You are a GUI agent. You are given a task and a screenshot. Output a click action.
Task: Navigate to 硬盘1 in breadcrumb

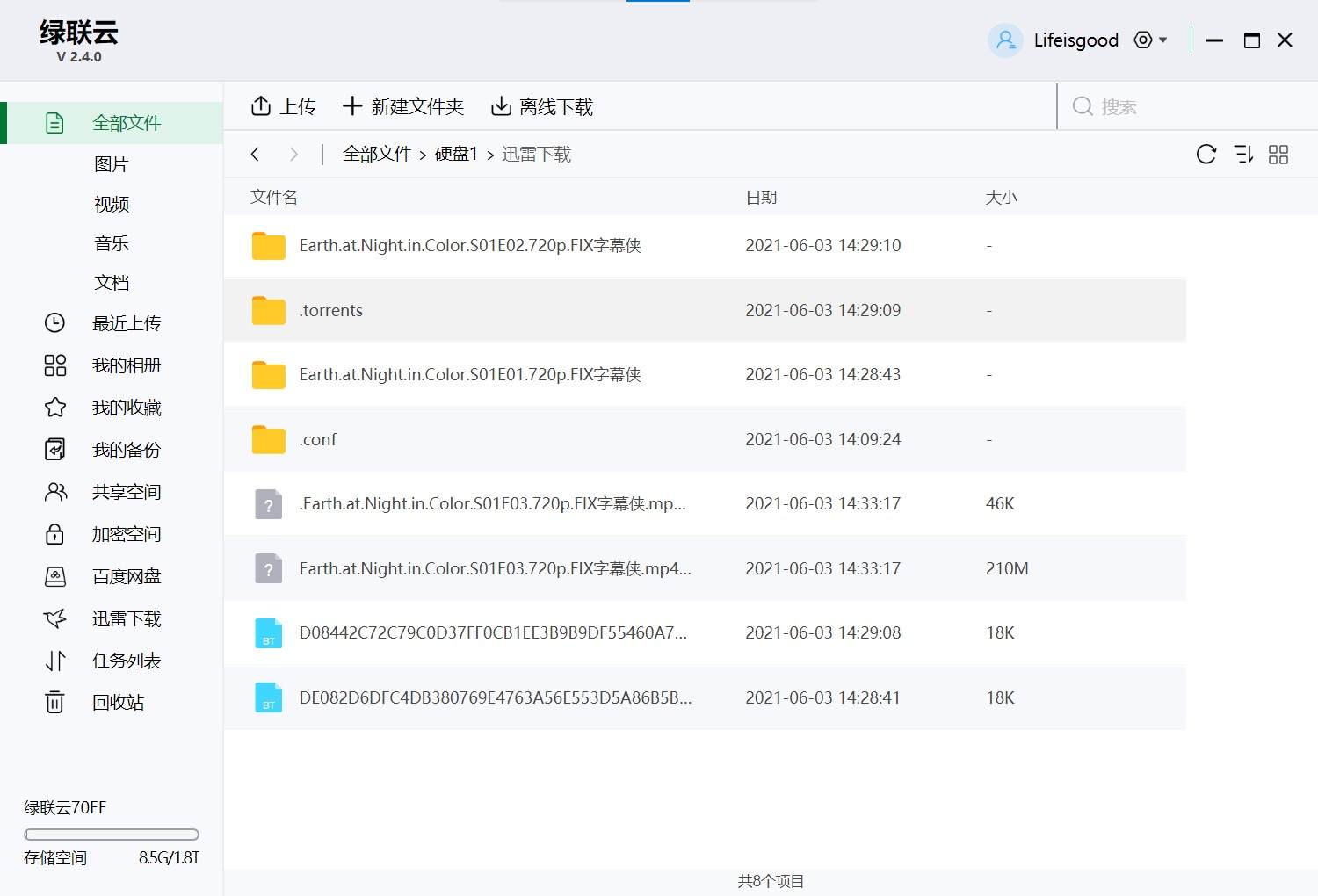[x=456, y=154]
